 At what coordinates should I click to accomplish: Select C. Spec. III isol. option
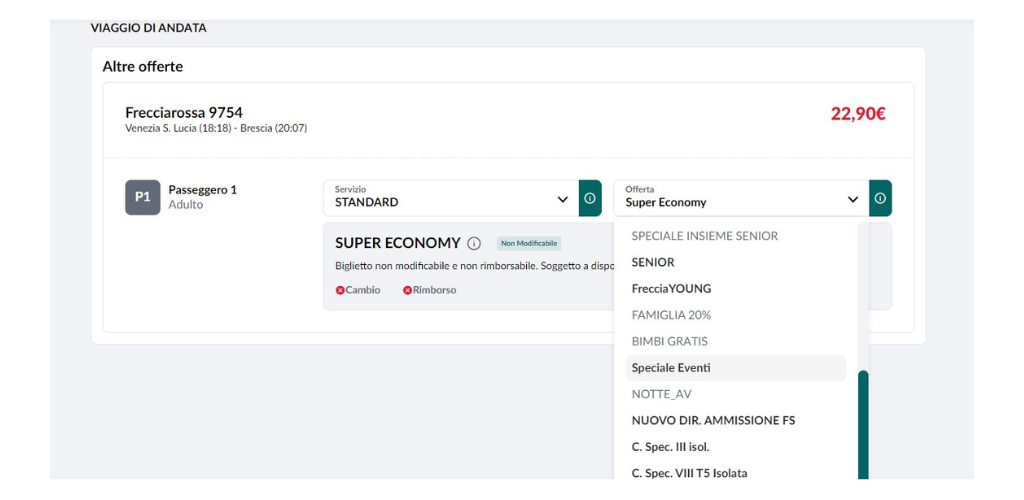pyautogui.click(x=670, y=447)
